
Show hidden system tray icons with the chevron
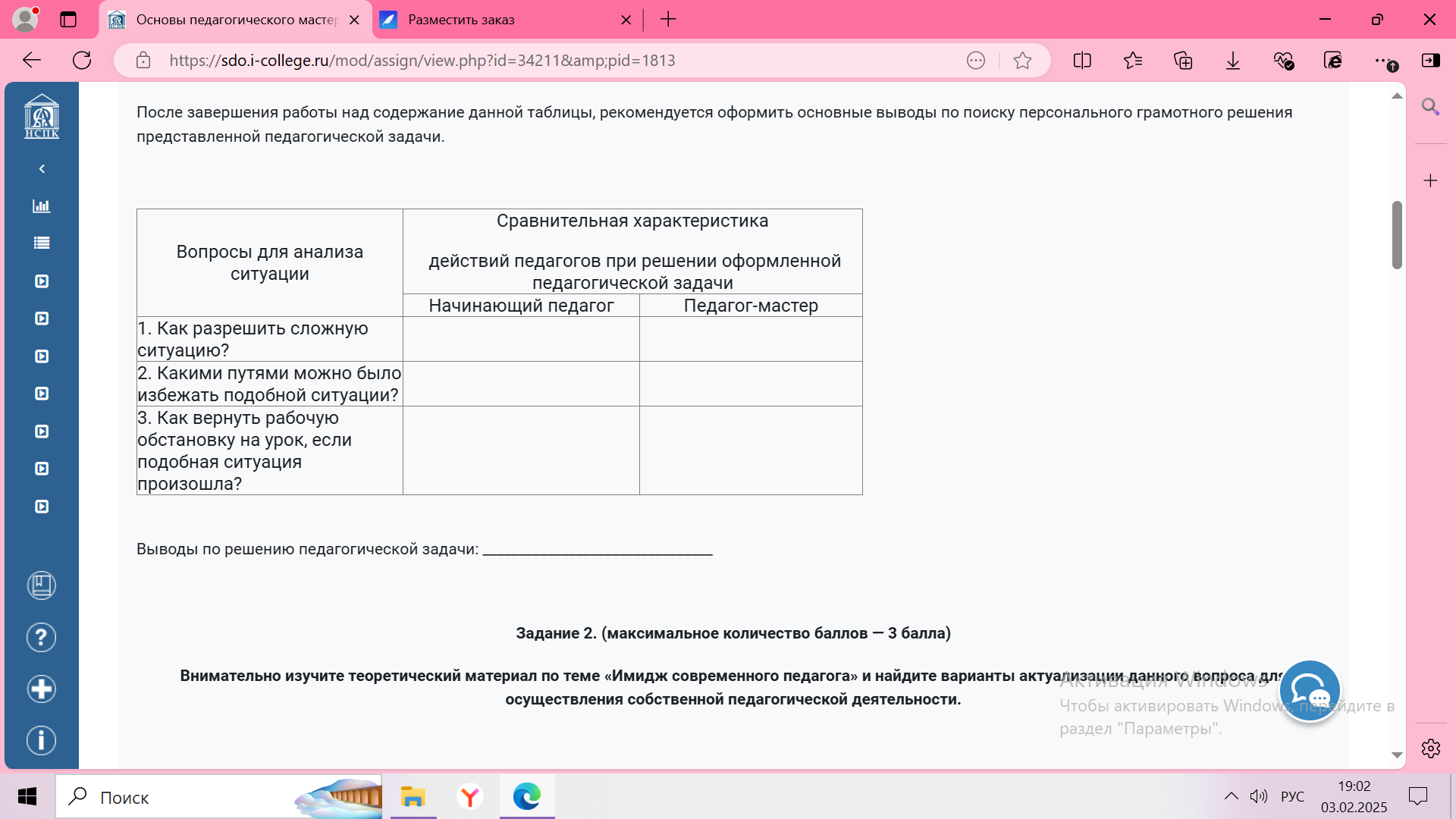(1231, 796)
